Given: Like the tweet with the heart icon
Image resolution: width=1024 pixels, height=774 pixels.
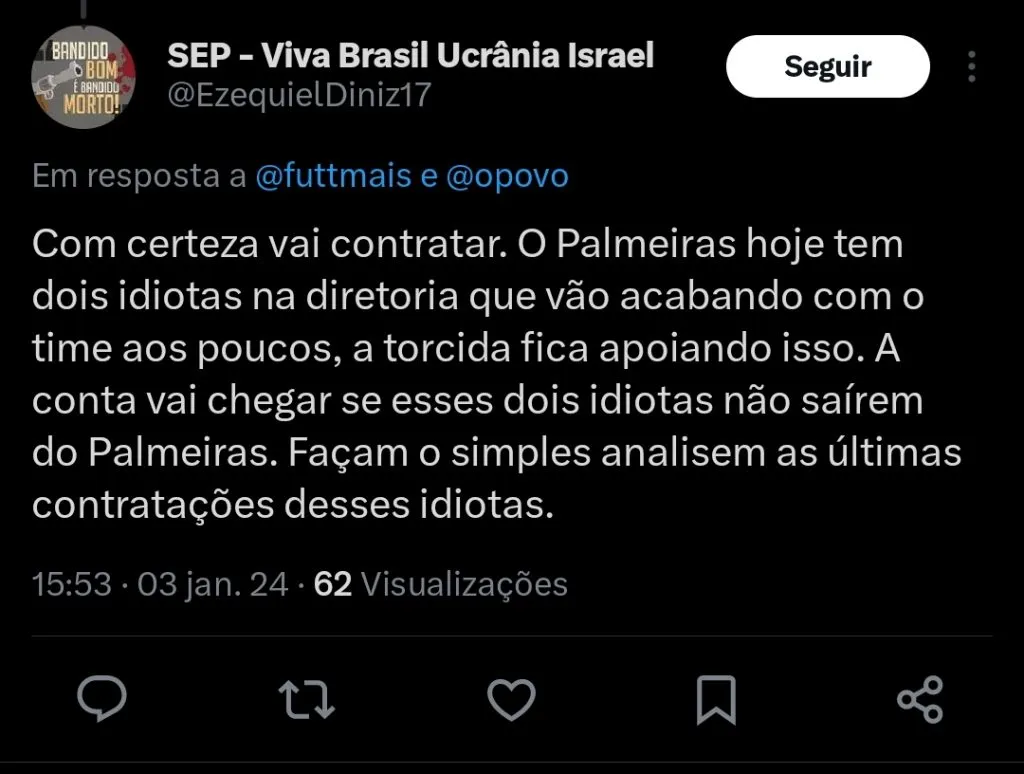Looking at the screenshot, I should (x=511, y=698).
